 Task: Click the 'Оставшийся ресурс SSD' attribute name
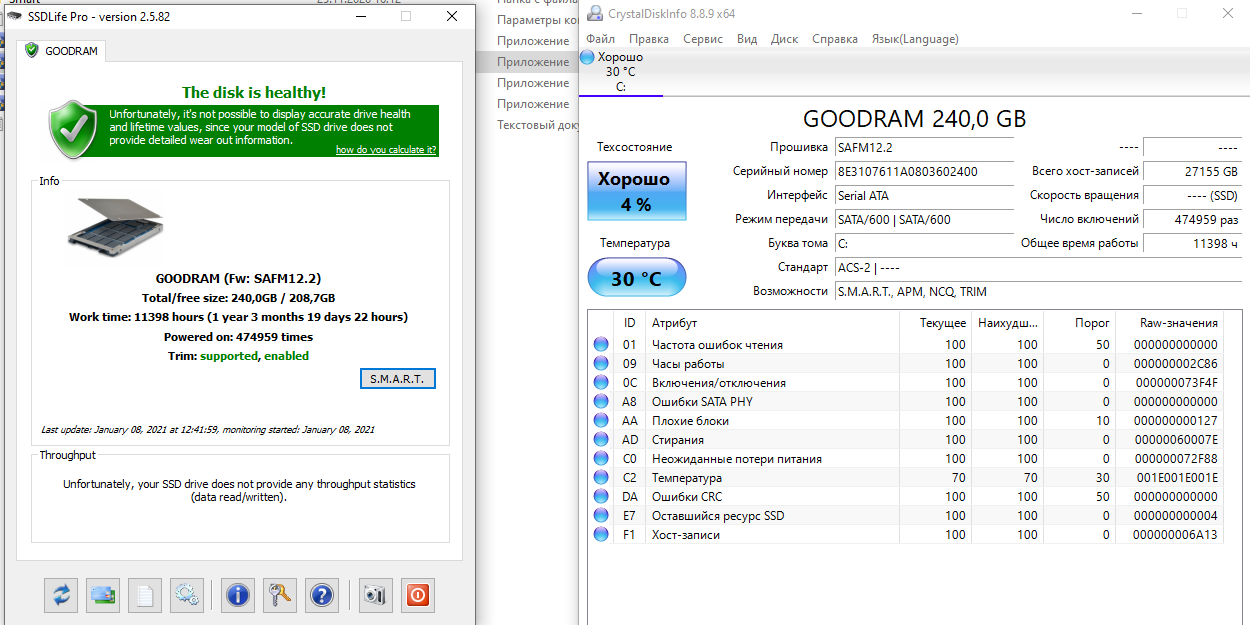coord(718,516)
